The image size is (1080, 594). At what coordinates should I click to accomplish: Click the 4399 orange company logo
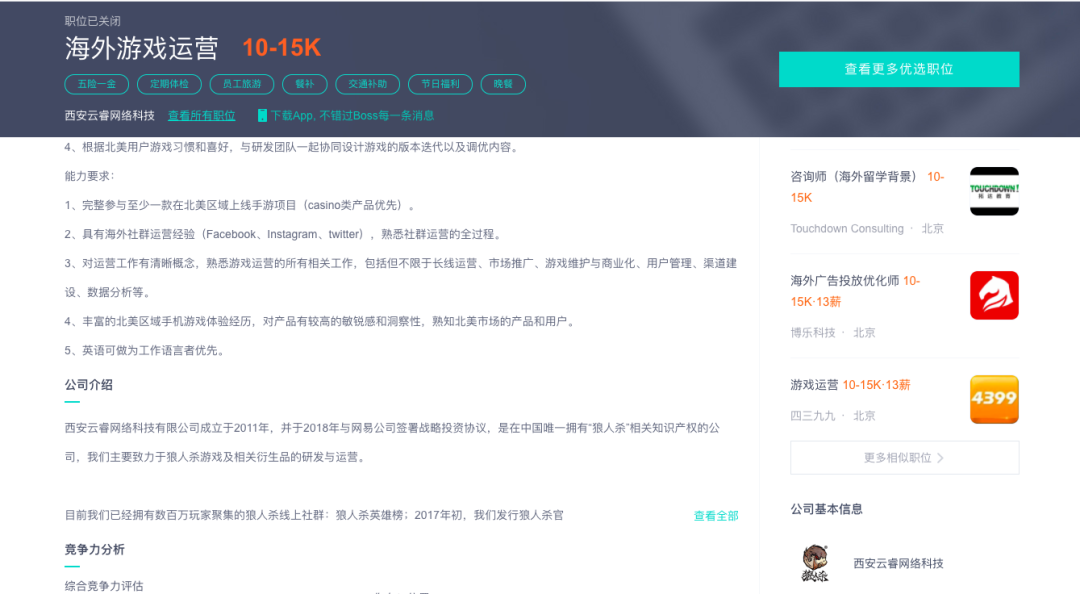click(994, 400)
